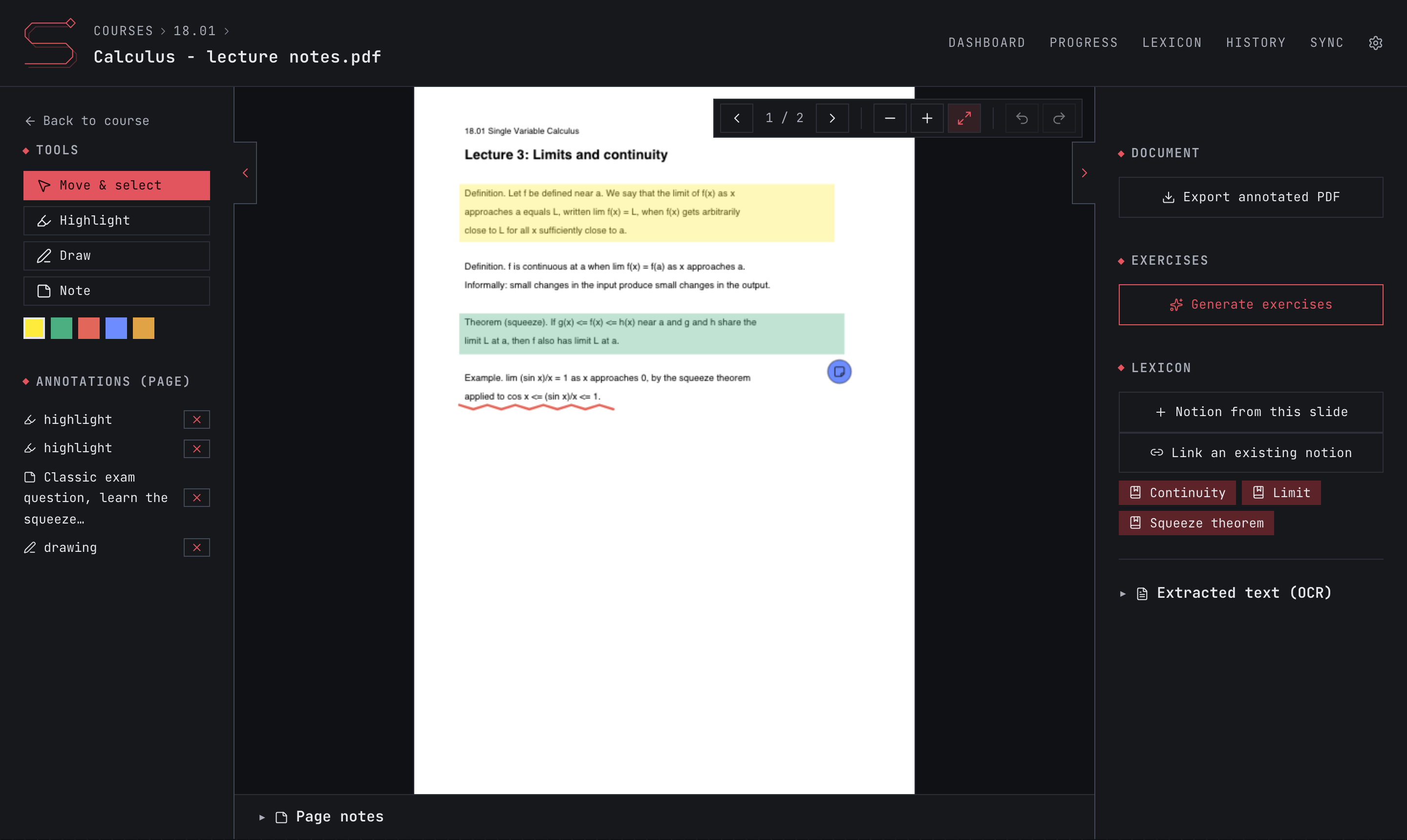Image resolution: width=1407 pixels, height=840 pixels.
Task: Zoom out the PDF view
Action: [x=890, y=118]
